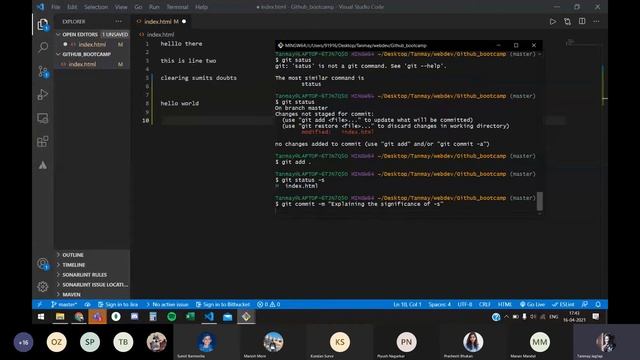This screenshot has height=360, width=640.
Task: Open the notifications bell
Action: click(x=598, y=304)
